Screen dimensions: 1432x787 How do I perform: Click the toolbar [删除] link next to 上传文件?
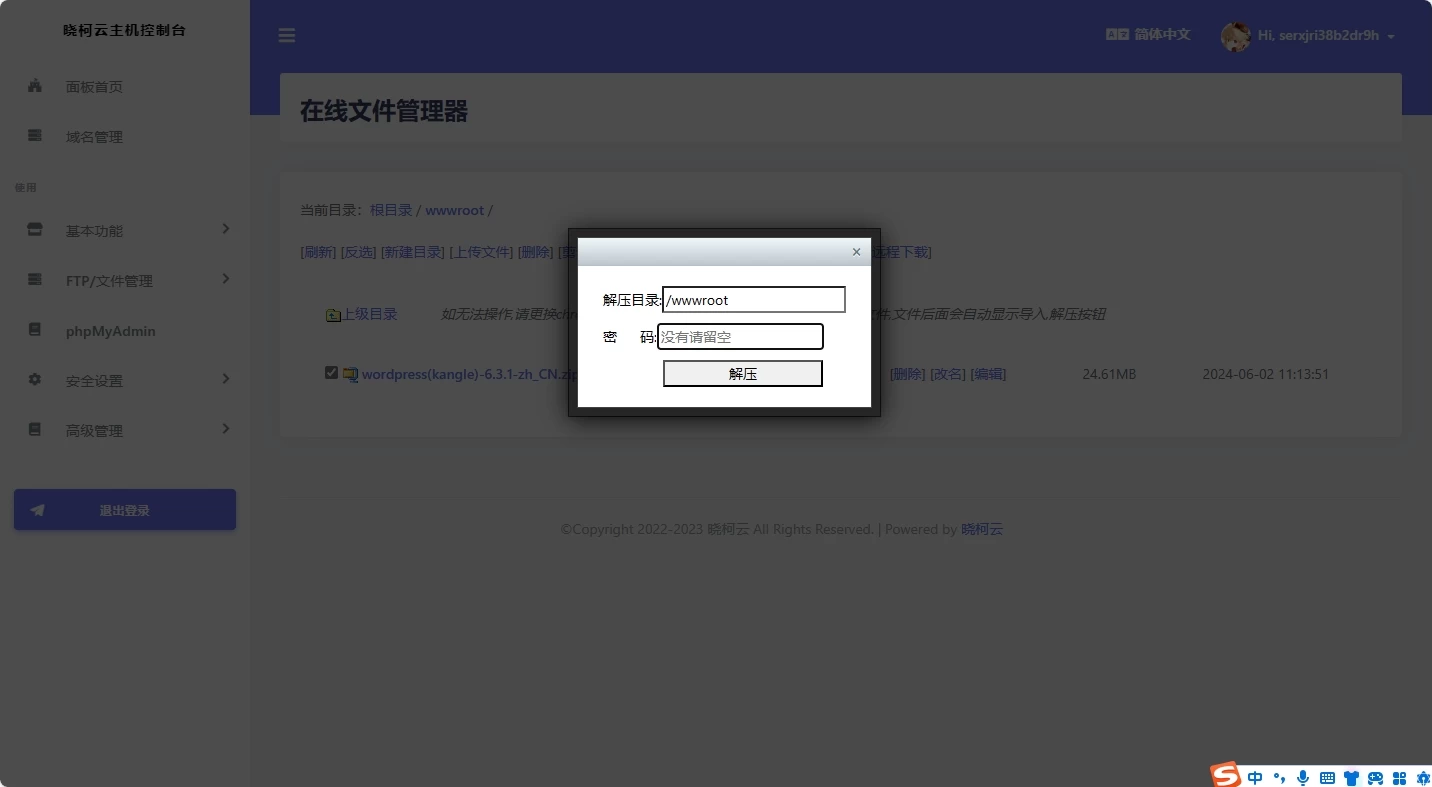point(535,252)
